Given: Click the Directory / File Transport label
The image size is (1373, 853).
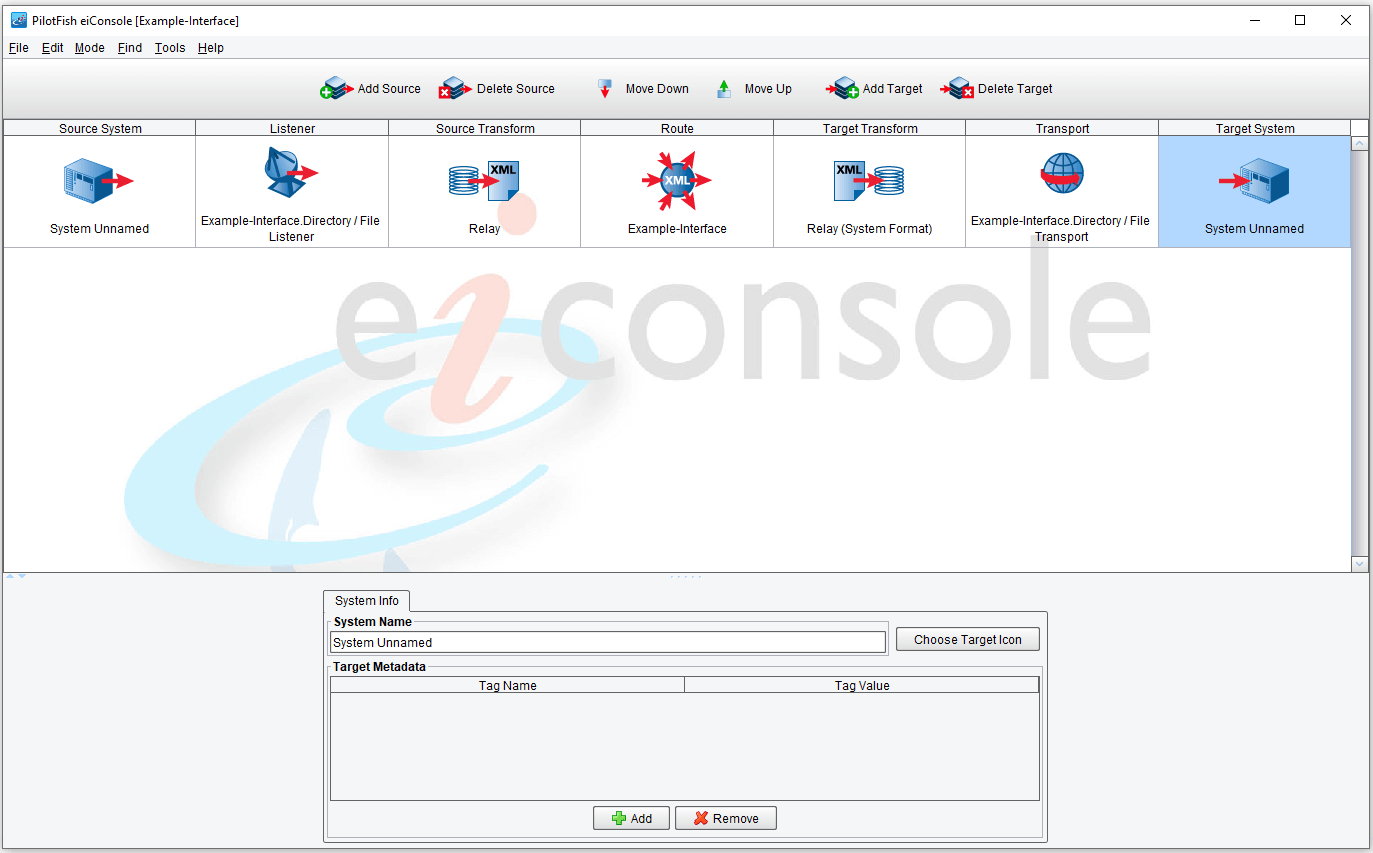Looking at the screenshot, I should coord(1060,229).
